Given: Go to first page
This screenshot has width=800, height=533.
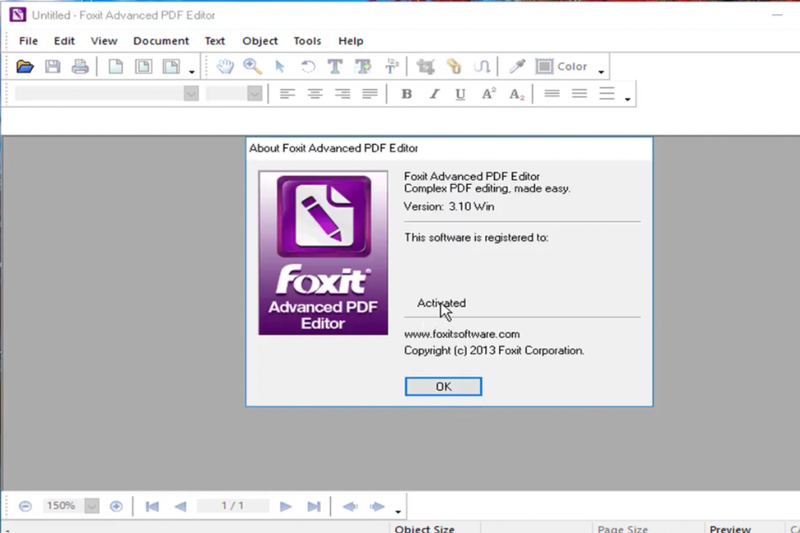Looking at the screenshot, I should (152, 506).
